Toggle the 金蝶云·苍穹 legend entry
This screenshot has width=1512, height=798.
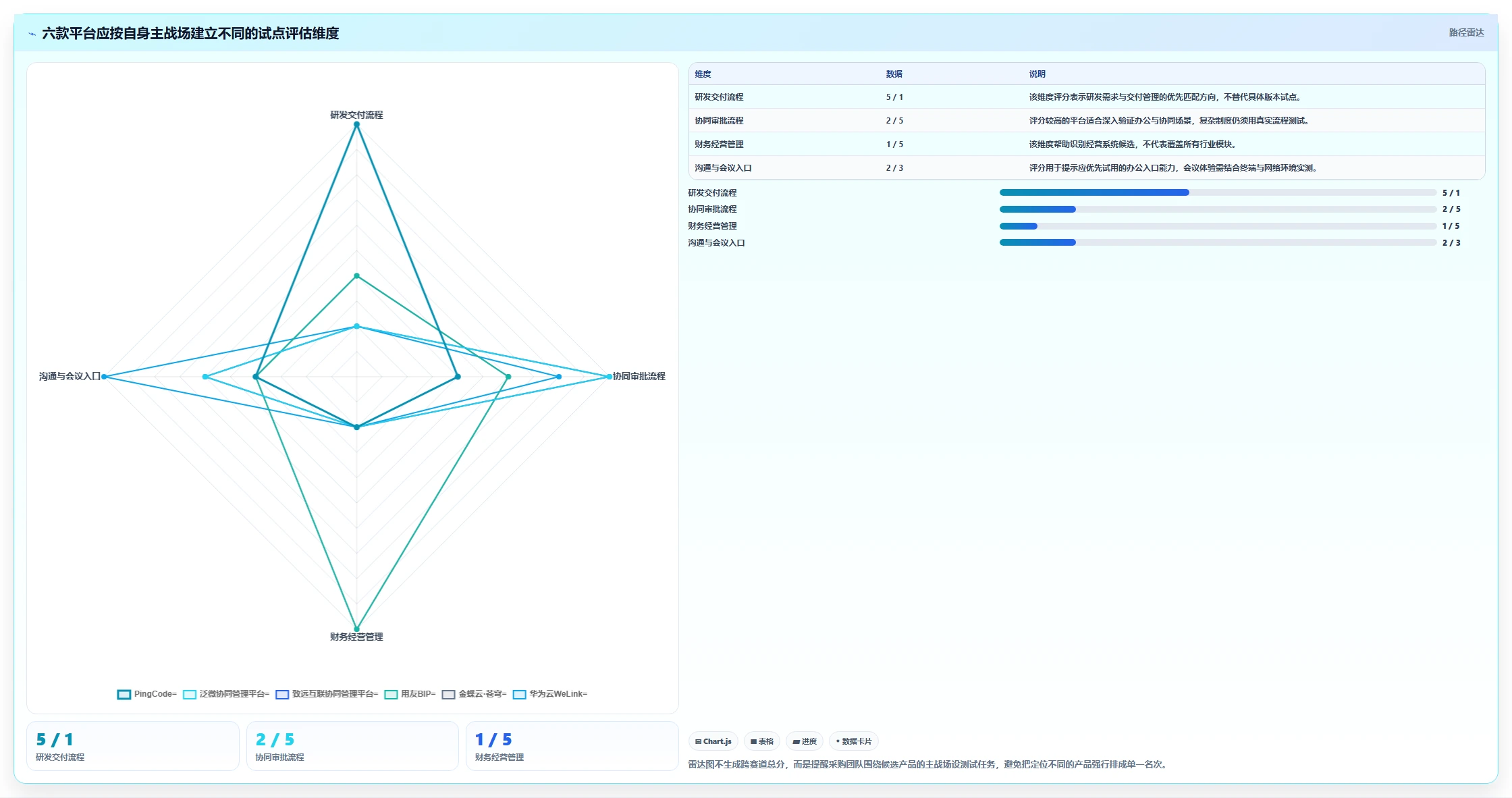coord(474,694)
